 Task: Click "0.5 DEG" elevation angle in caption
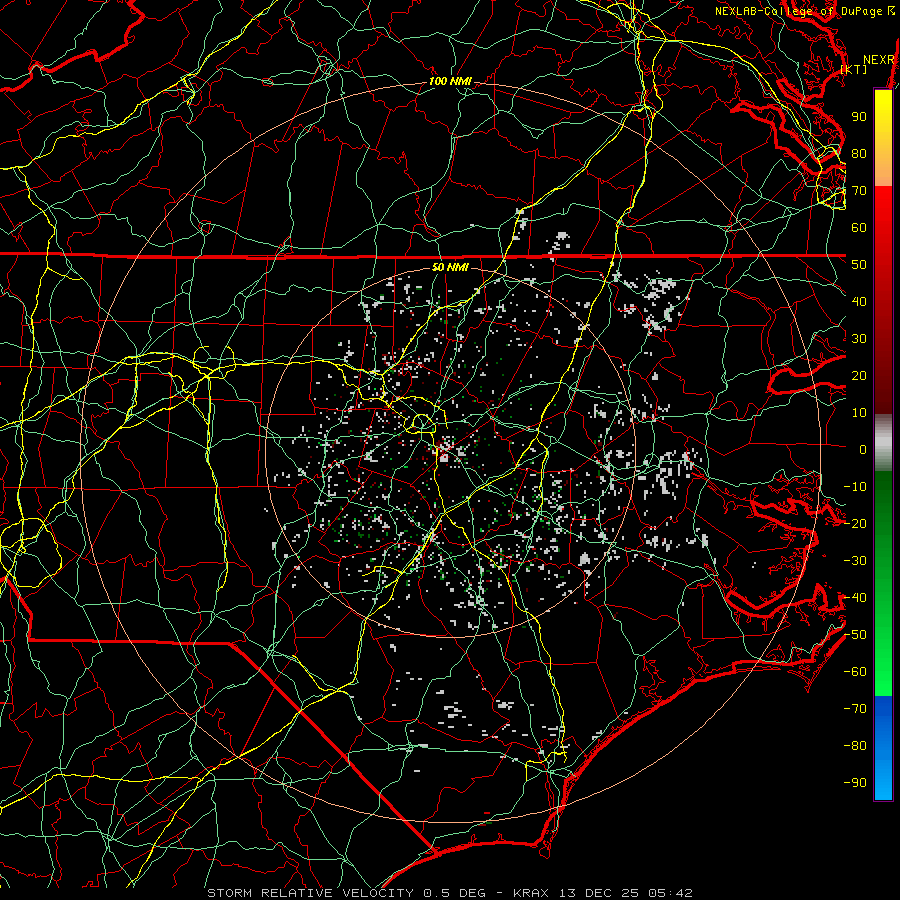pyautogui.click(x=454, y=893)
